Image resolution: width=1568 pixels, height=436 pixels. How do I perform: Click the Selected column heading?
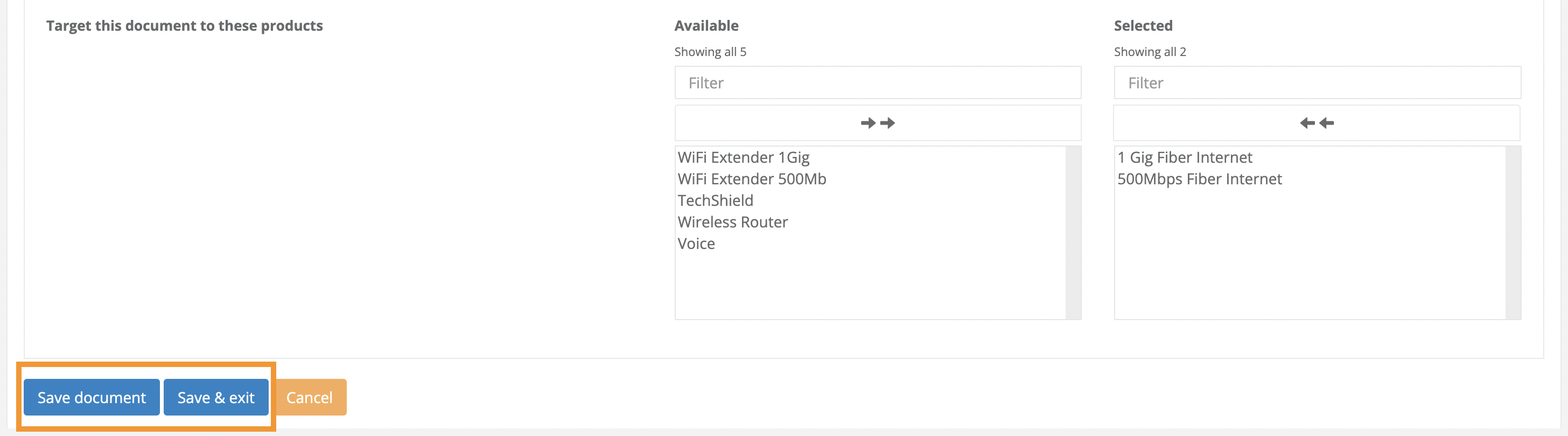[1143, 25]
